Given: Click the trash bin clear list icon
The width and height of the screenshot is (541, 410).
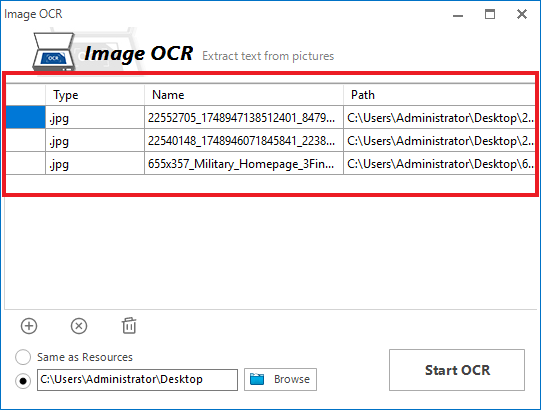Looking at the screenshot, I should [129, 326].
